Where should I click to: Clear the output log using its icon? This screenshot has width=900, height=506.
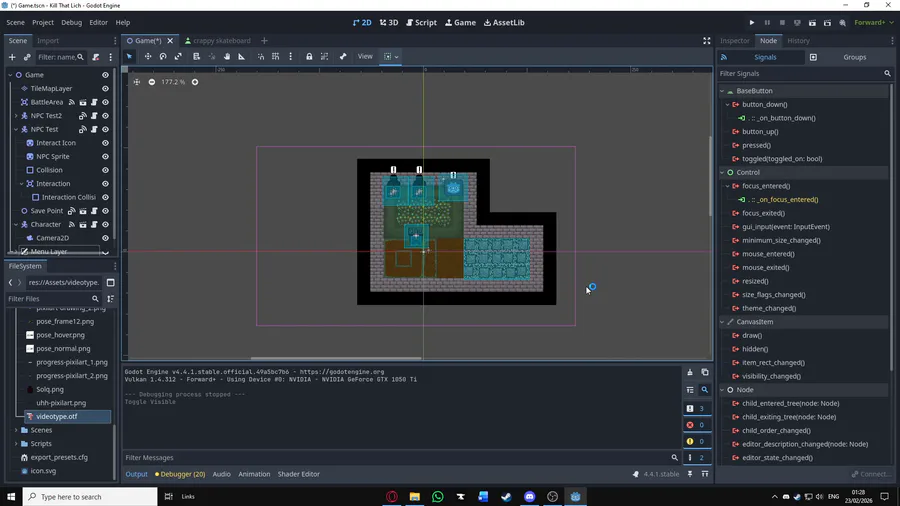click(690, 372)
